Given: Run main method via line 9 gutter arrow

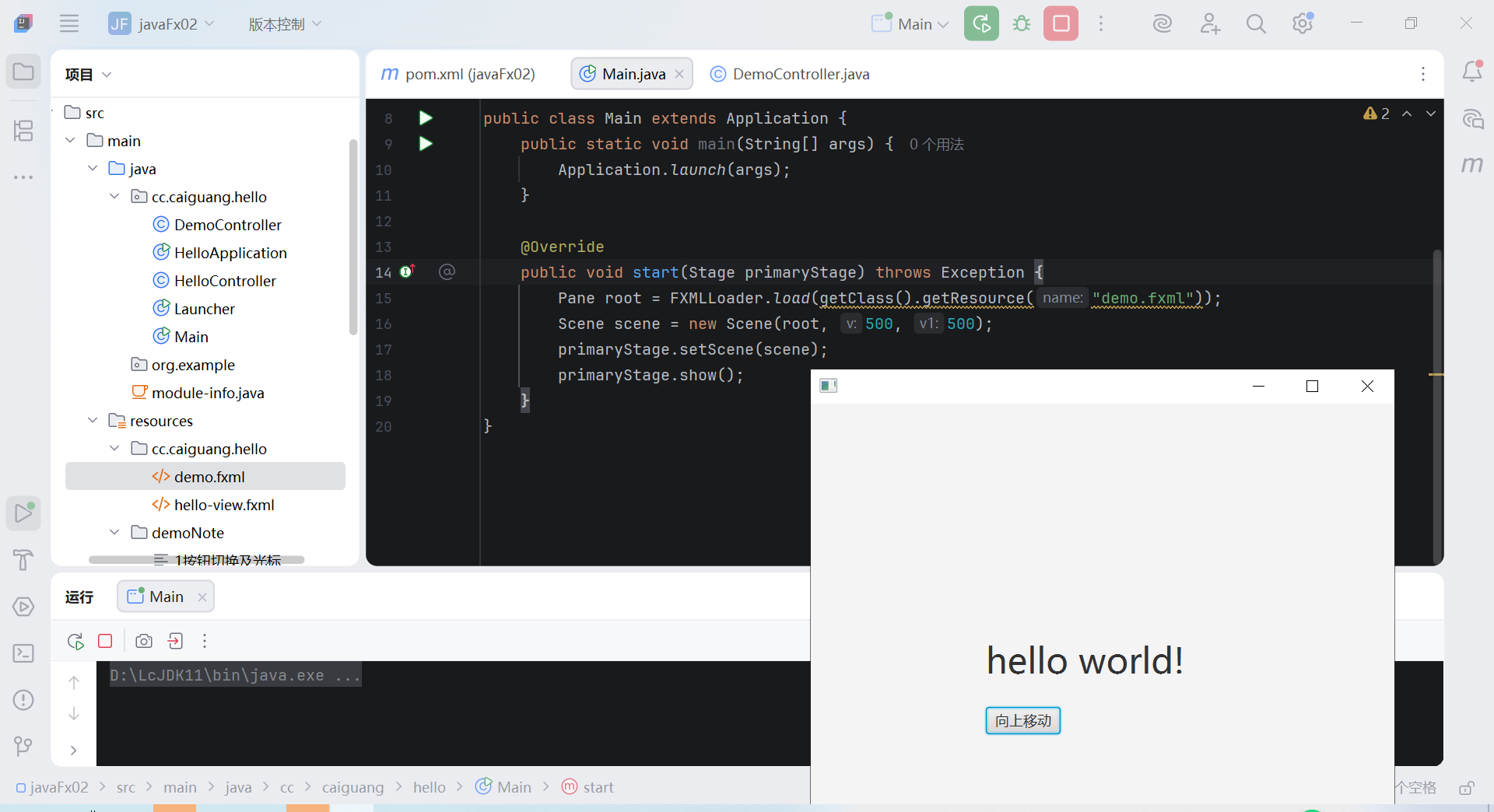Looking at the screenshot, I should (426, 144).
